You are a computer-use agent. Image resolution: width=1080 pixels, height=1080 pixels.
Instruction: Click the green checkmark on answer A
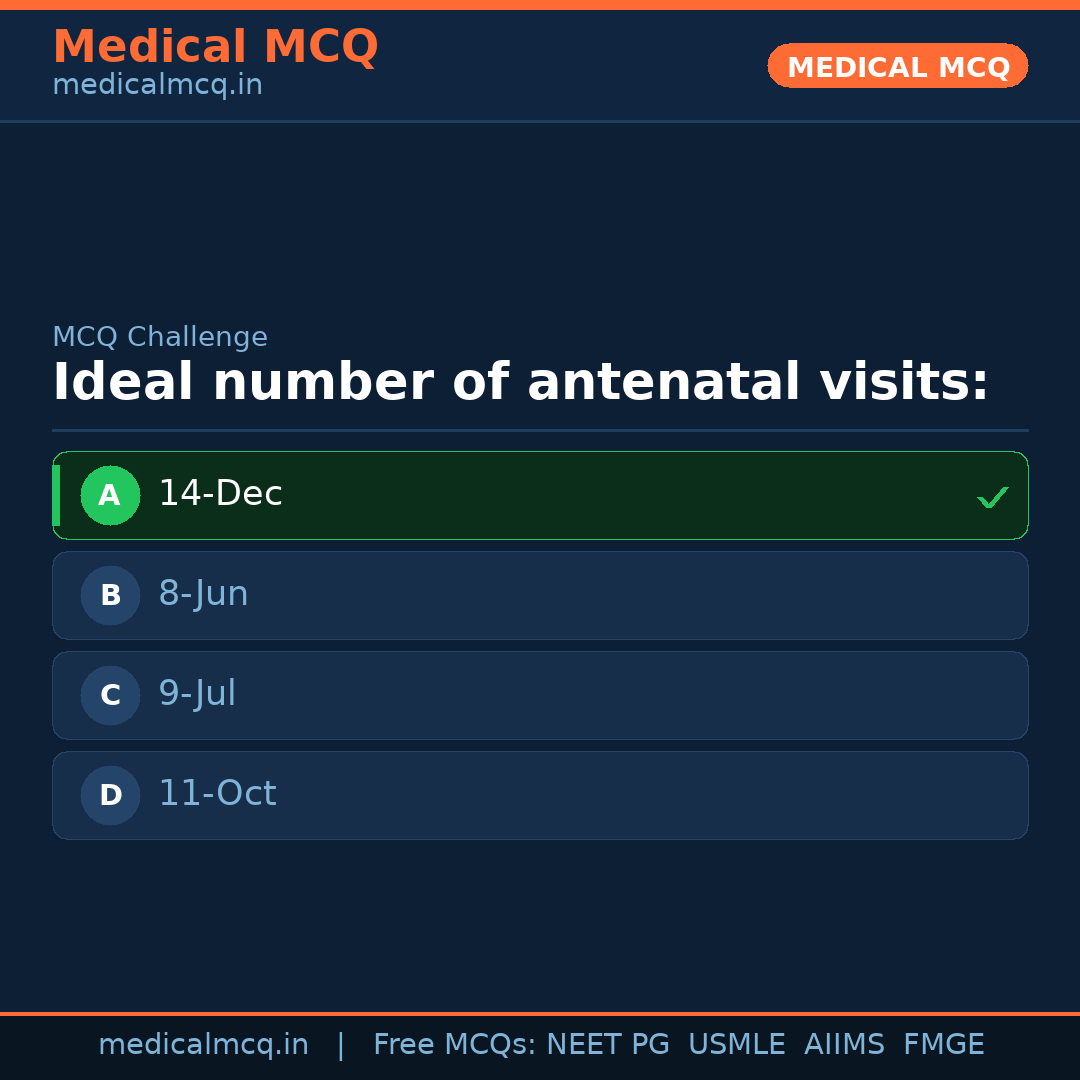(992, 496)
